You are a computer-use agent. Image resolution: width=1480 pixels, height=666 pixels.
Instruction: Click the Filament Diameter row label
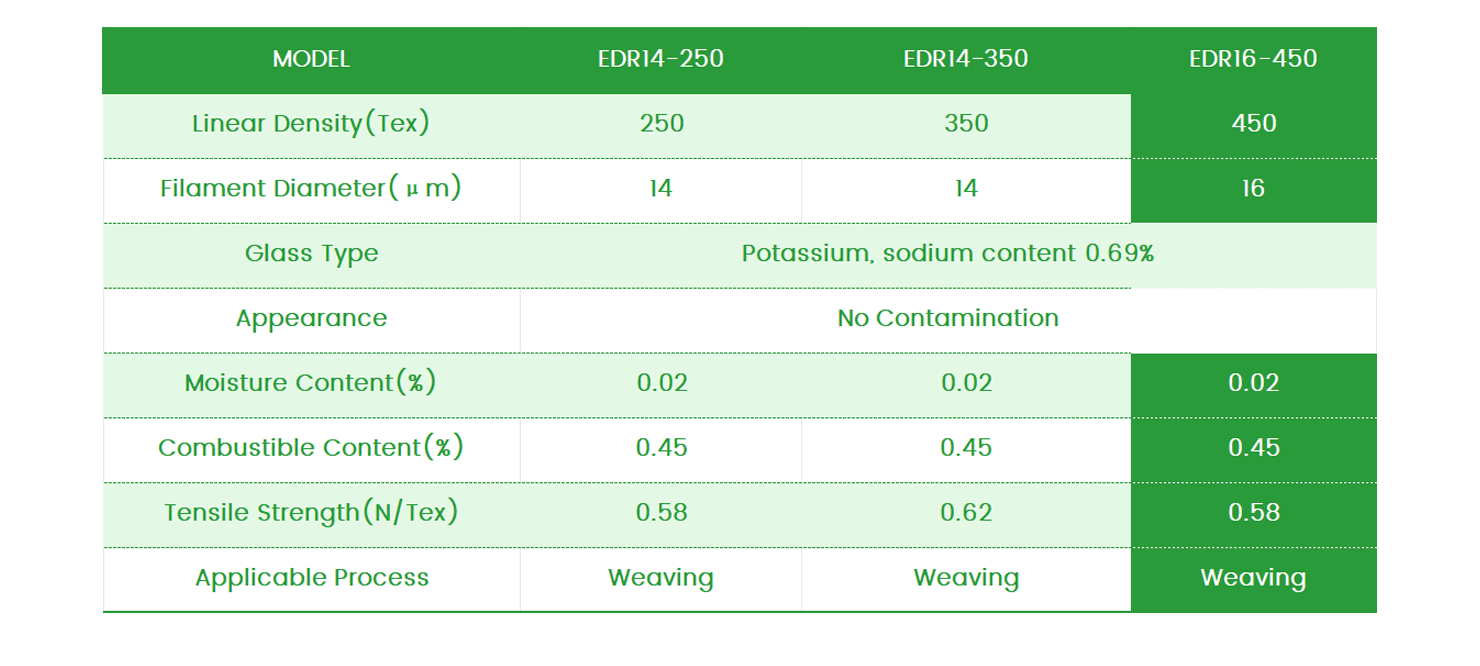pos(311,188)
